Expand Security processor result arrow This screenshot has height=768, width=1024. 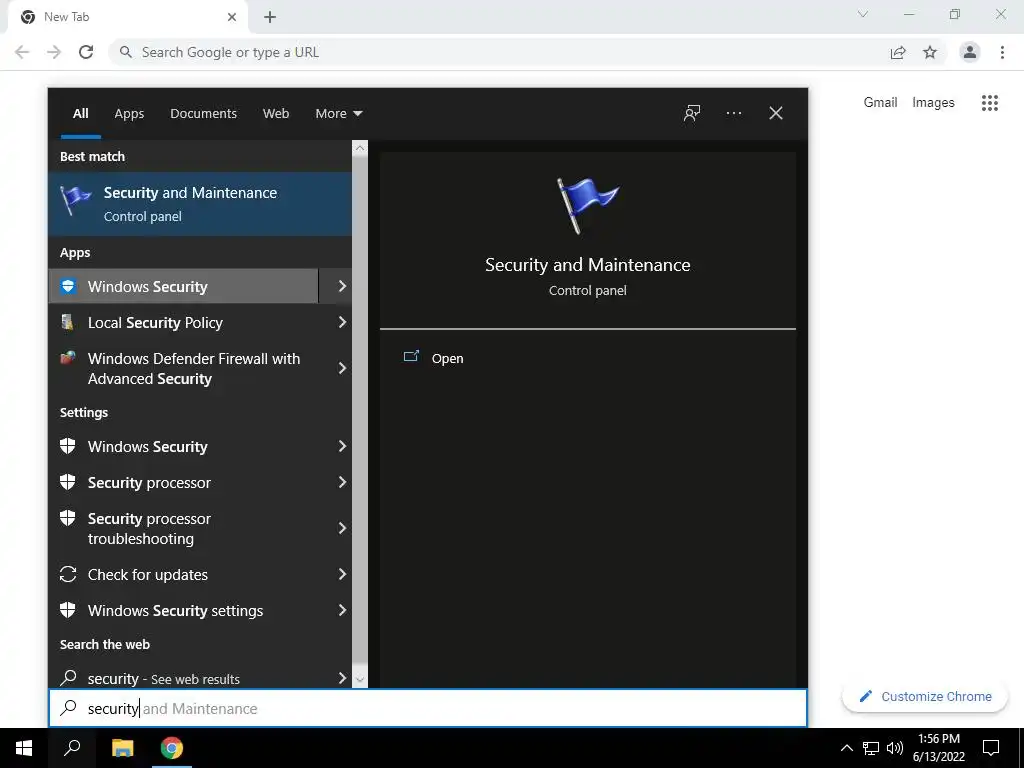click(x=342, y=482)
